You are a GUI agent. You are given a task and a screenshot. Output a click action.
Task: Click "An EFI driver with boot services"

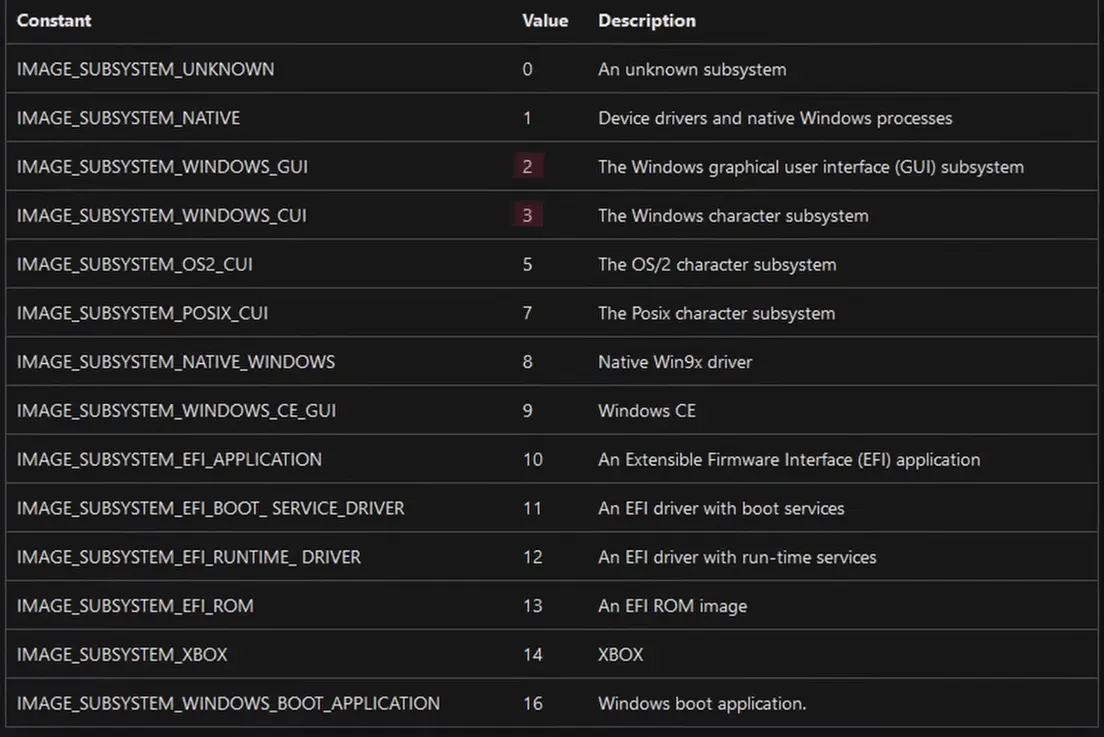tap(721, 509)
